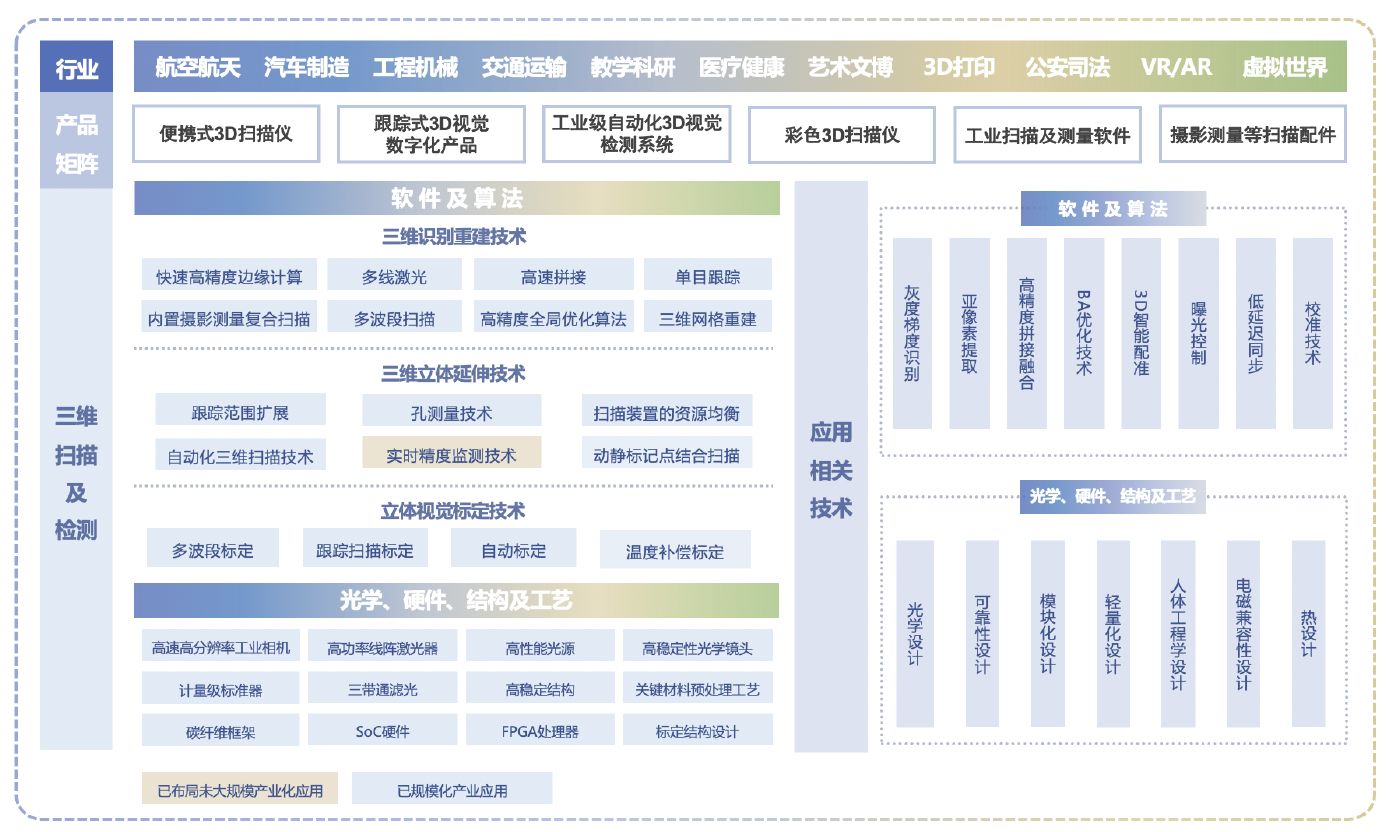Click 教学科研 in the industry row

[633, 68]
